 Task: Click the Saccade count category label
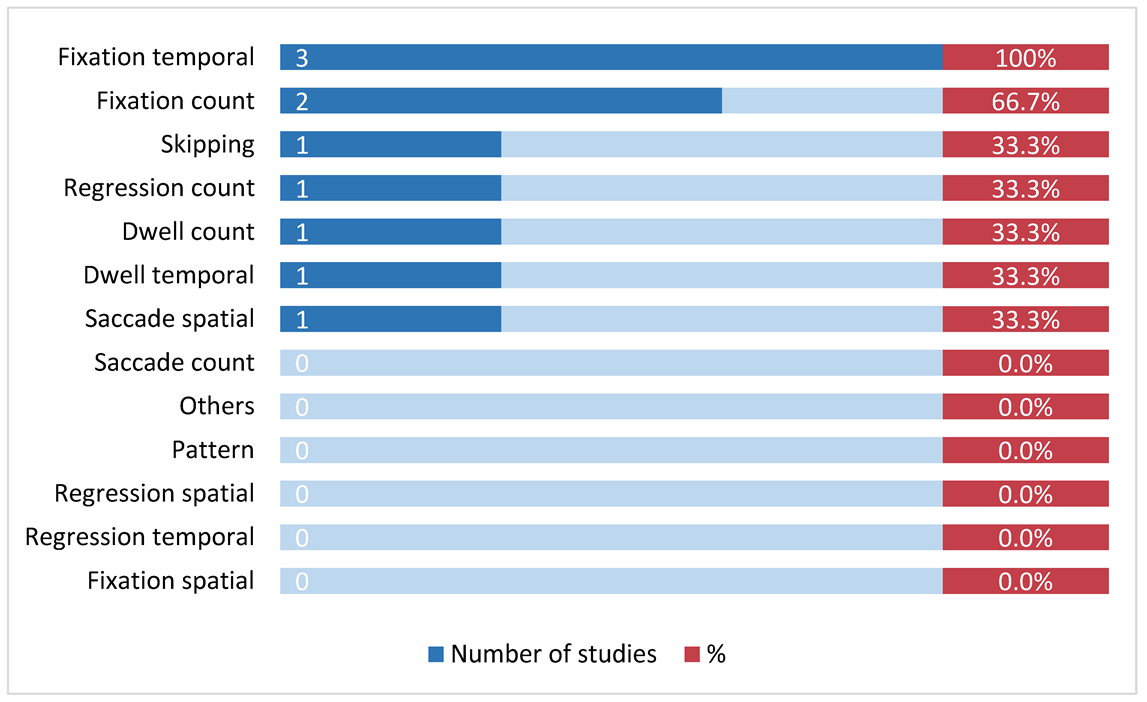174,363
